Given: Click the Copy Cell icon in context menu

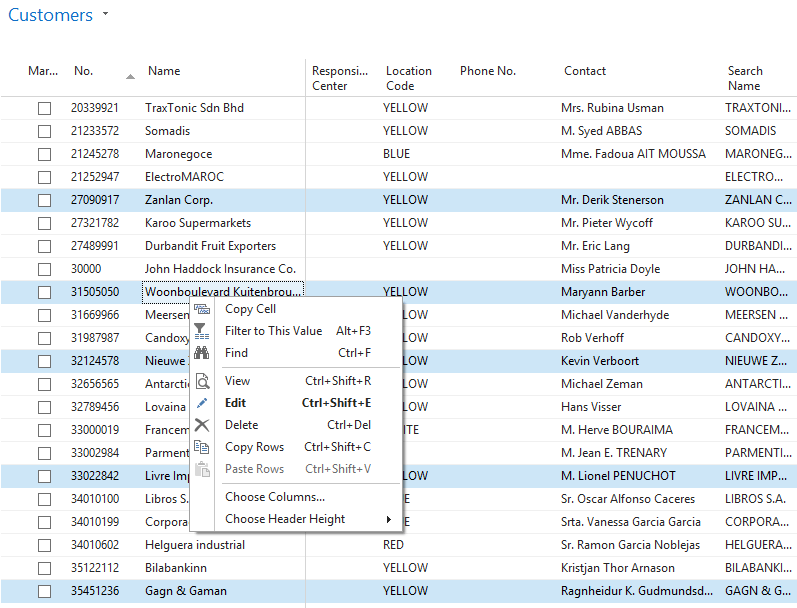Looking at the screenshot, I should point(202,309).
